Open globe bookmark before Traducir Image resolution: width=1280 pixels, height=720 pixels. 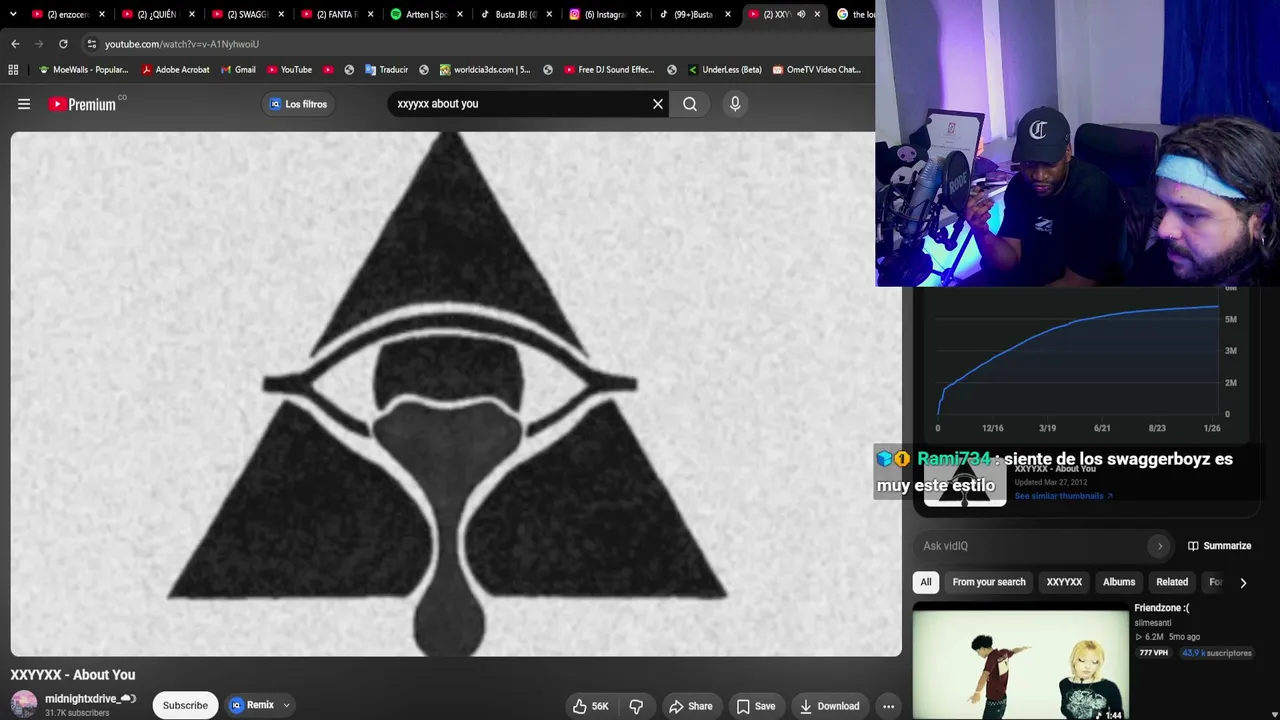[349, 70]
